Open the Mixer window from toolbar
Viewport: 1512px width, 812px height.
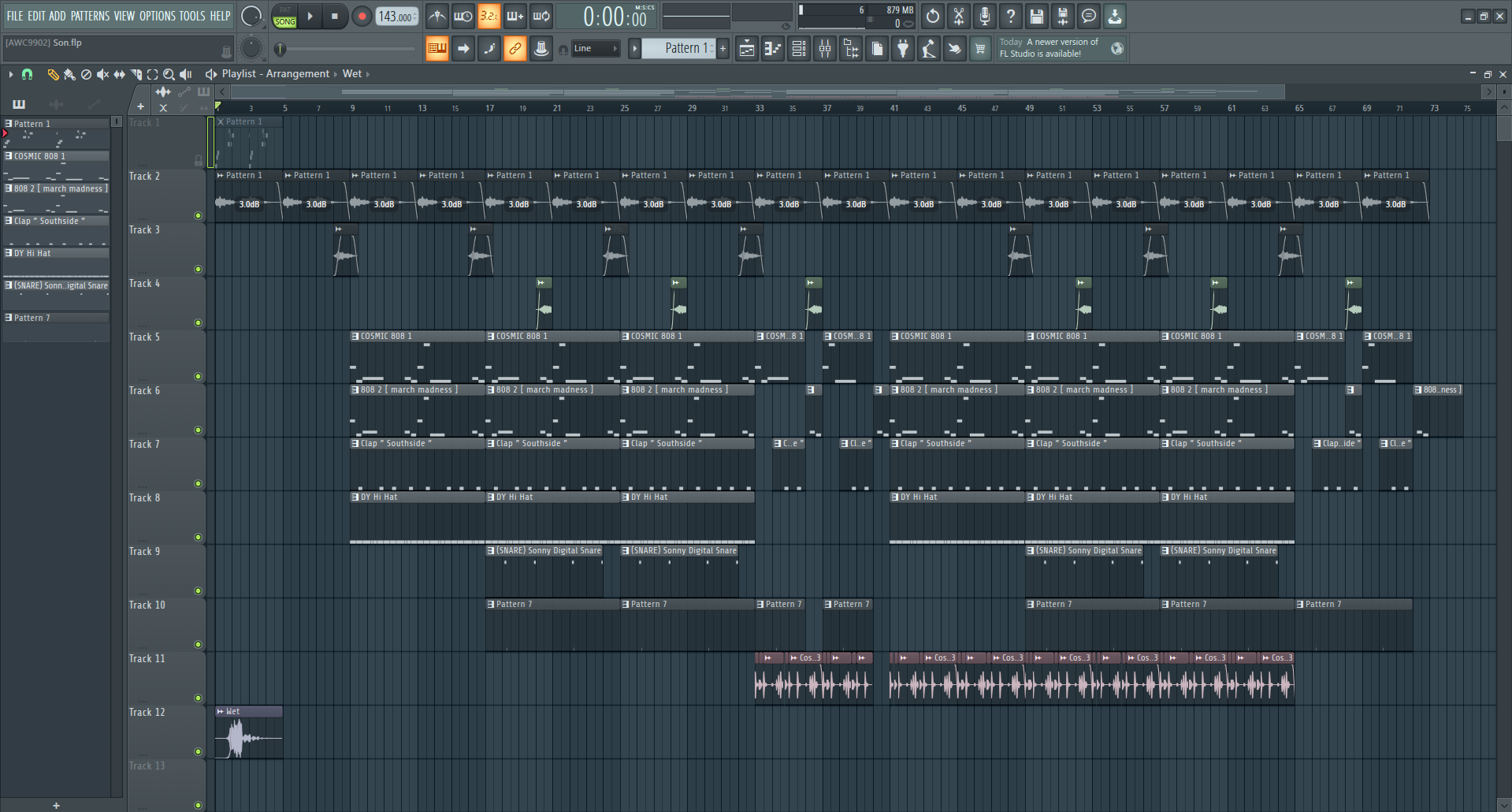tap(825, 49)
